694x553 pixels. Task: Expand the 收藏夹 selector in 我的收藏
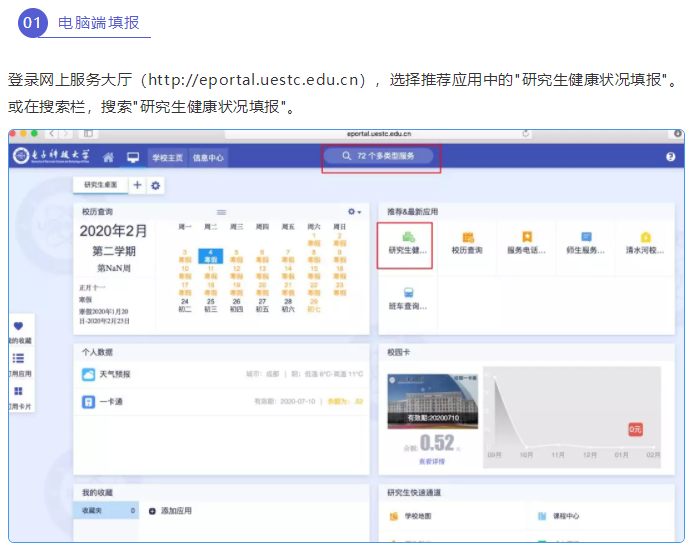pyautogui.click(x=106, y=510)
